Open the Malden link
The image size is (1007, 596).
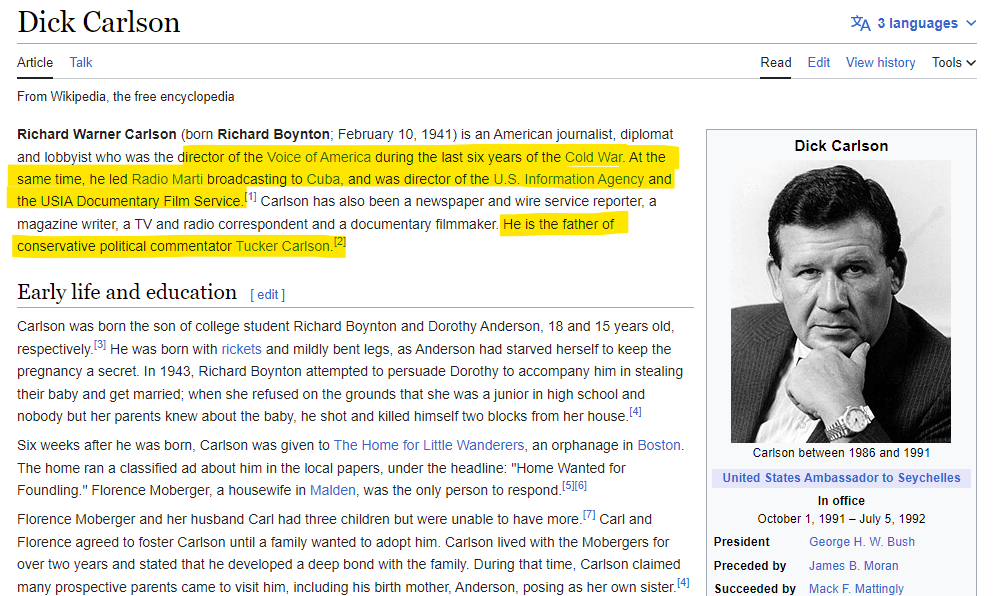[x=333, y=490]
